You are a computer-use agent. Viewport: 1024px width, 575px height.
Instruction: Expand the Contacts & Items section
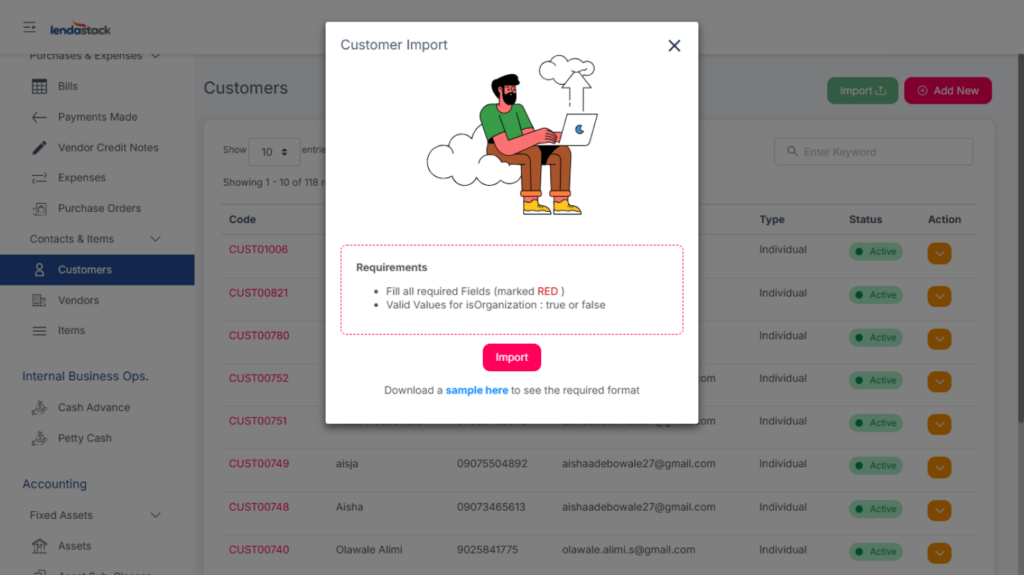tap(155, 239)
